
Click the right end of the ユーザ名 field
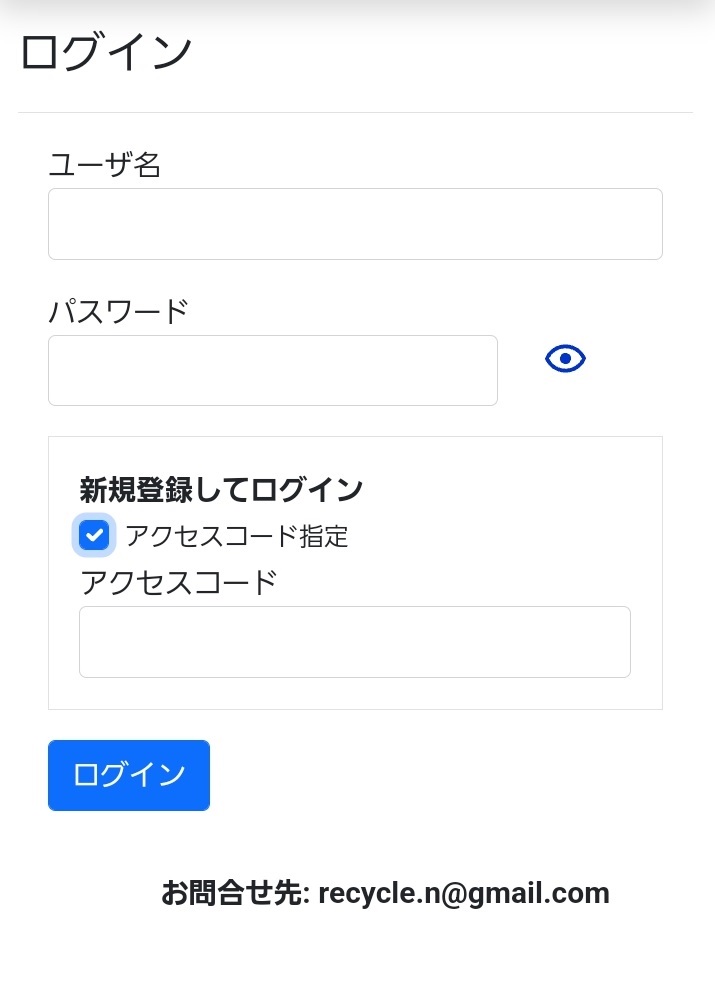pos(640,224)
